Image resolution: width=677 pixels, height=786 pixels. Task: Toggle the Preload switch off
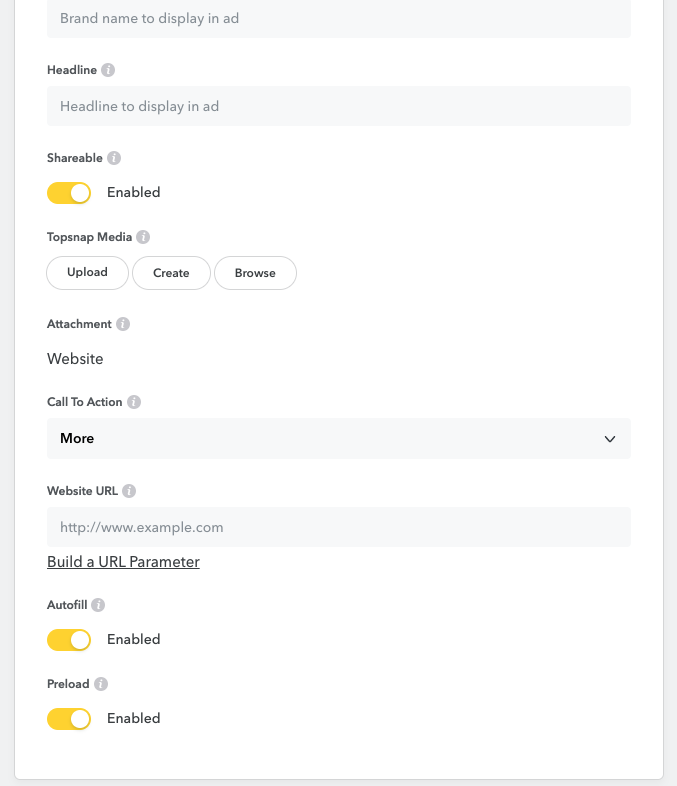[69, 718]
